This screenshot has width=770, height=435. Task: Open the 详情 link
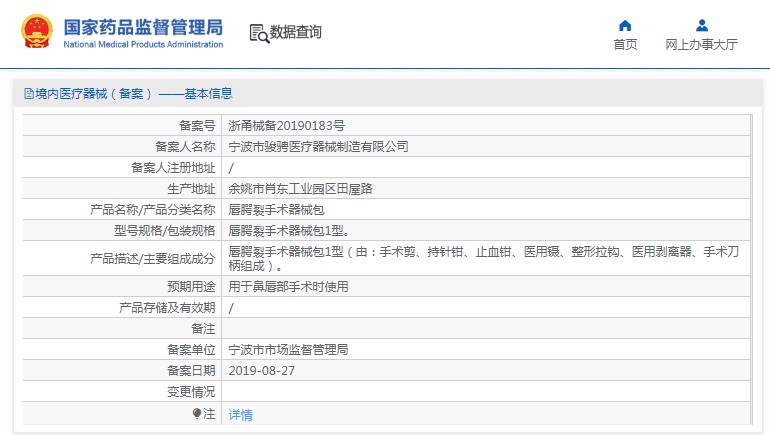pyautogui.click(x=240, y=415)
